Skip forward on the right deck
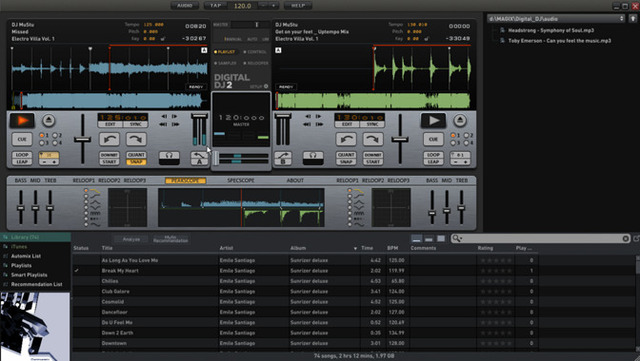 (x=319, y=124)
